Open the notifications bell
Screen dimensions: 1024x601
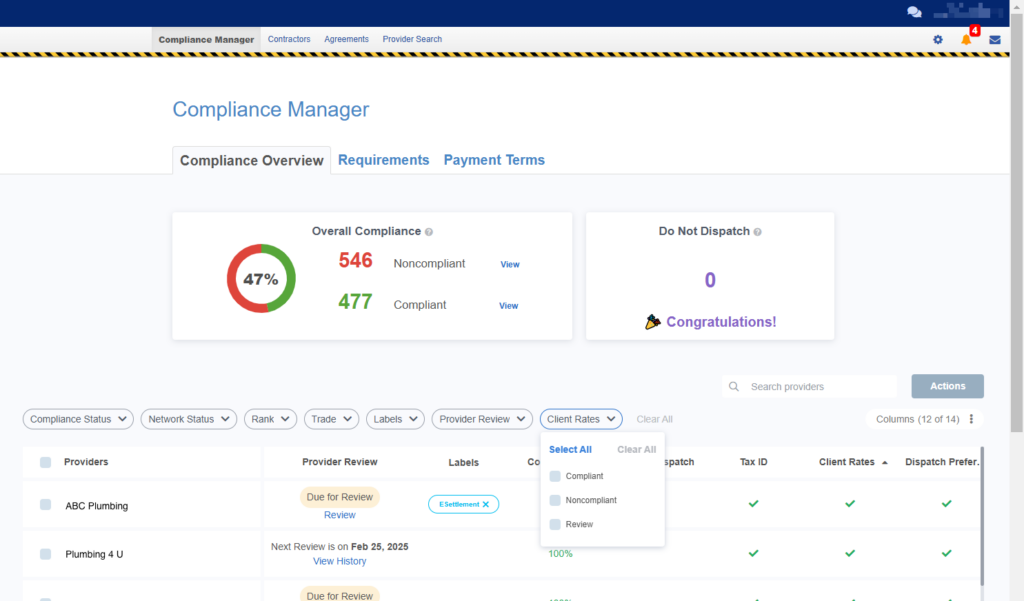966,40
